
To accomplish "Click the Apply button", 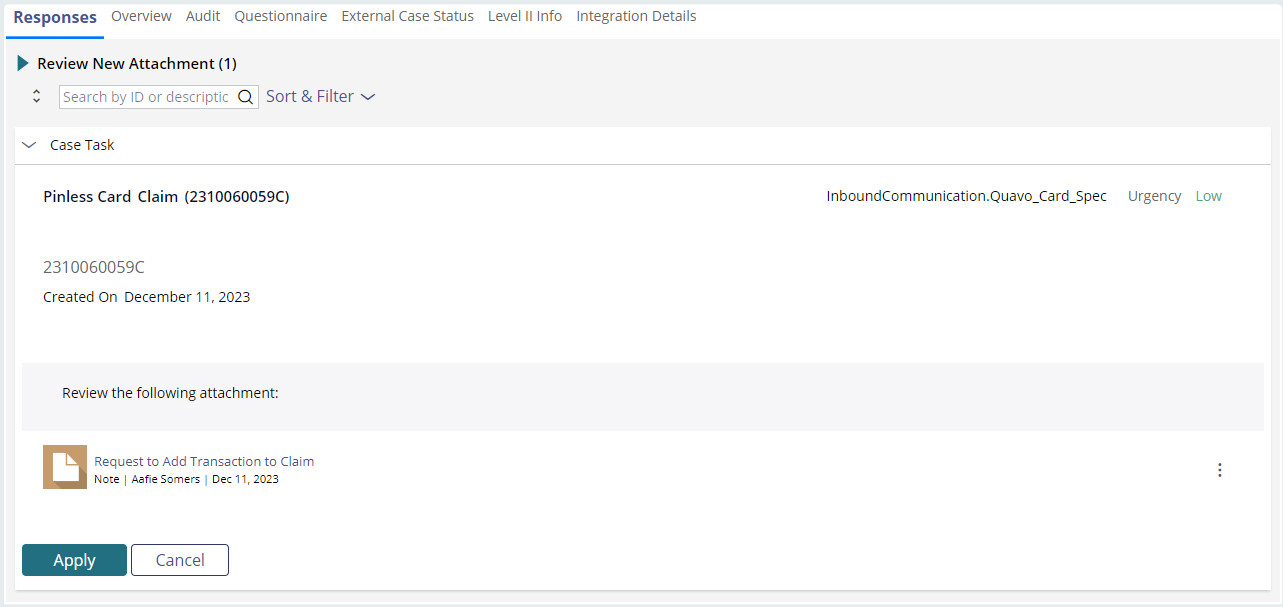I will [x=74, y=560].
